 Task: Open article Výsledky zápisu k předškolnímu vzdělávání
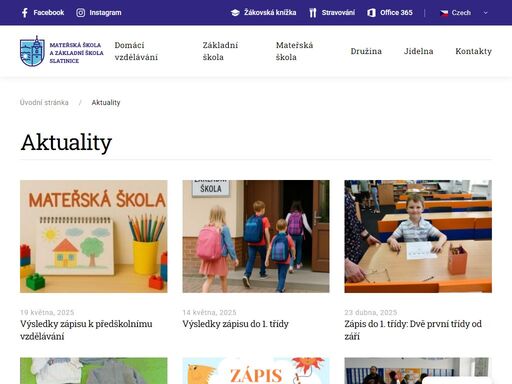[x=86, y=330]
